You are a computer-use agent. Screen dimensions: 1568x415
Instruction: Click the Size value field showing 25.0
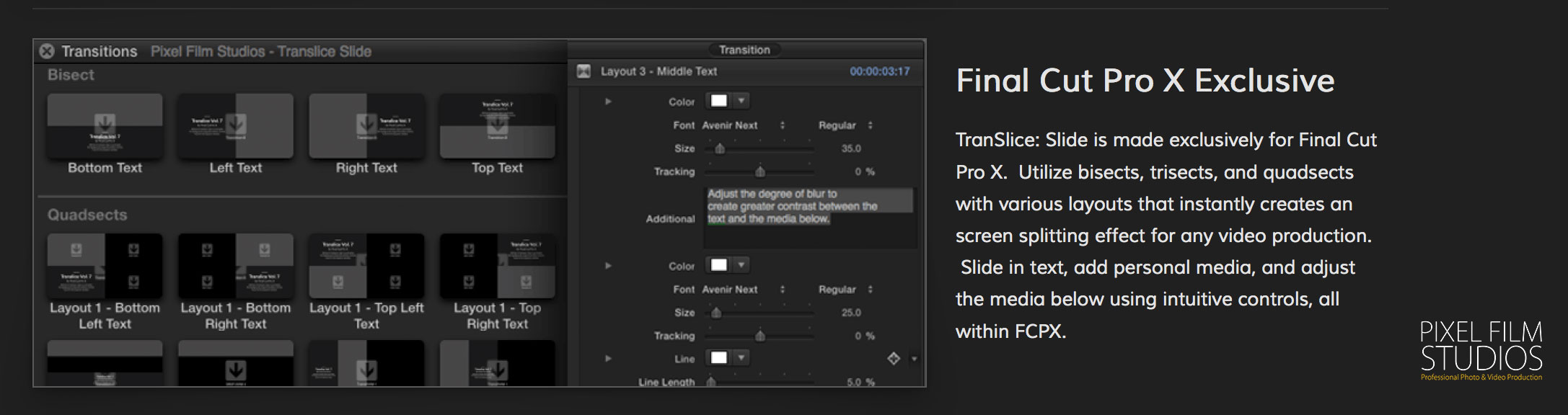tap(851, 313)
